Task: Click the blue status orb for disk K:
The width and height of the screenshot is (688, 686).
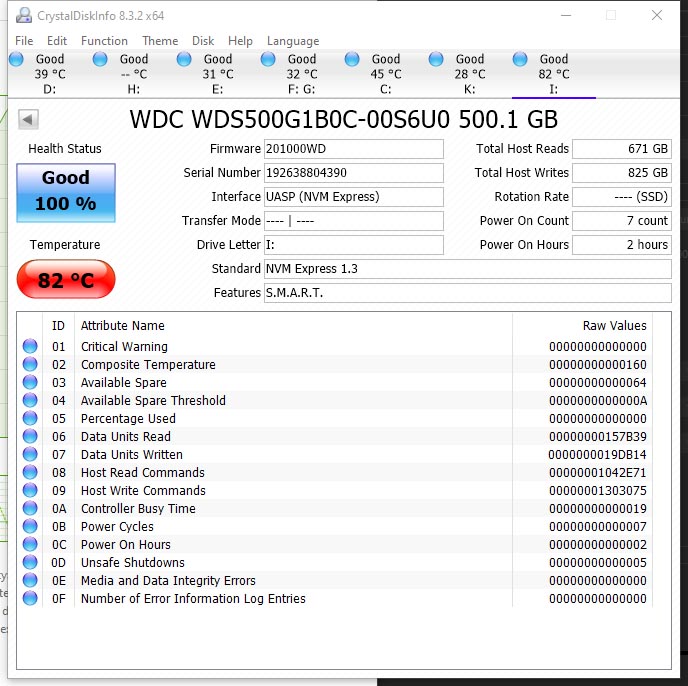Action: [x=436, y=59]
